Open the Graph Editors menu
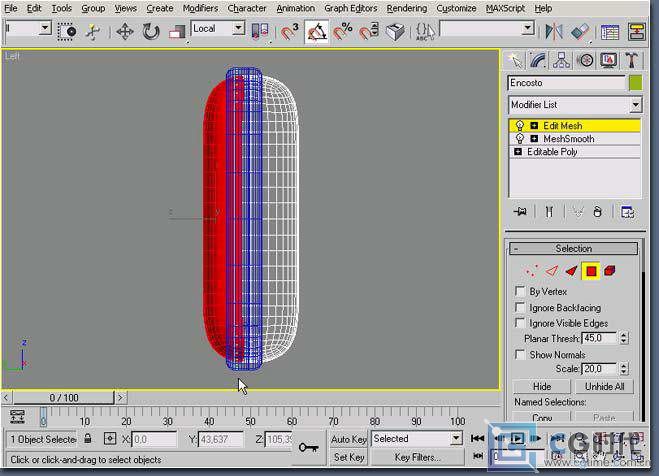 coord(351,8)
